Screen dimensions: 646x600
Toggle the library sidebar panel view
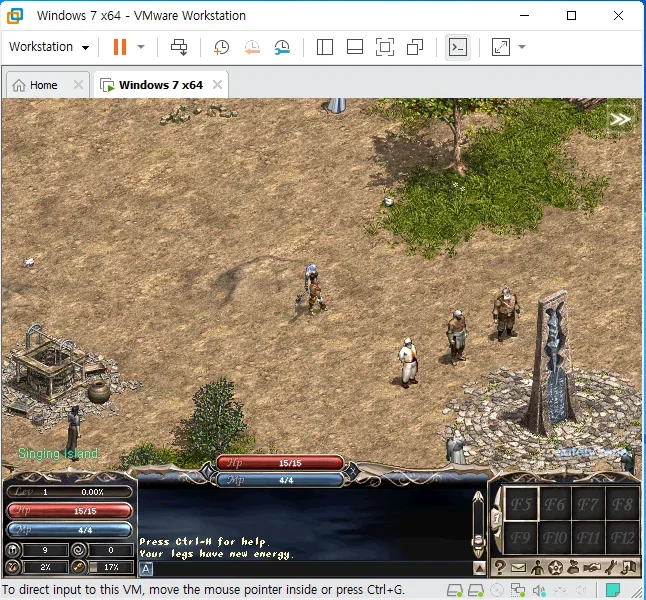(325, 47)
